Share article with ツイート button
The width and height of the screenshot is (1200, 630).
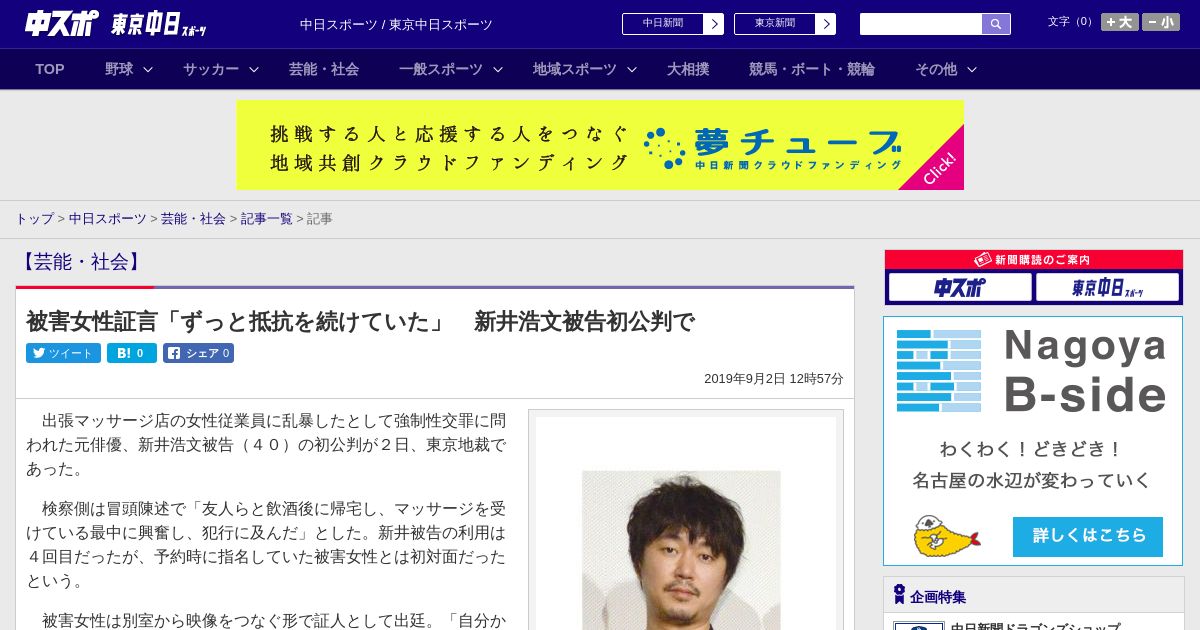tap(63, 353)
